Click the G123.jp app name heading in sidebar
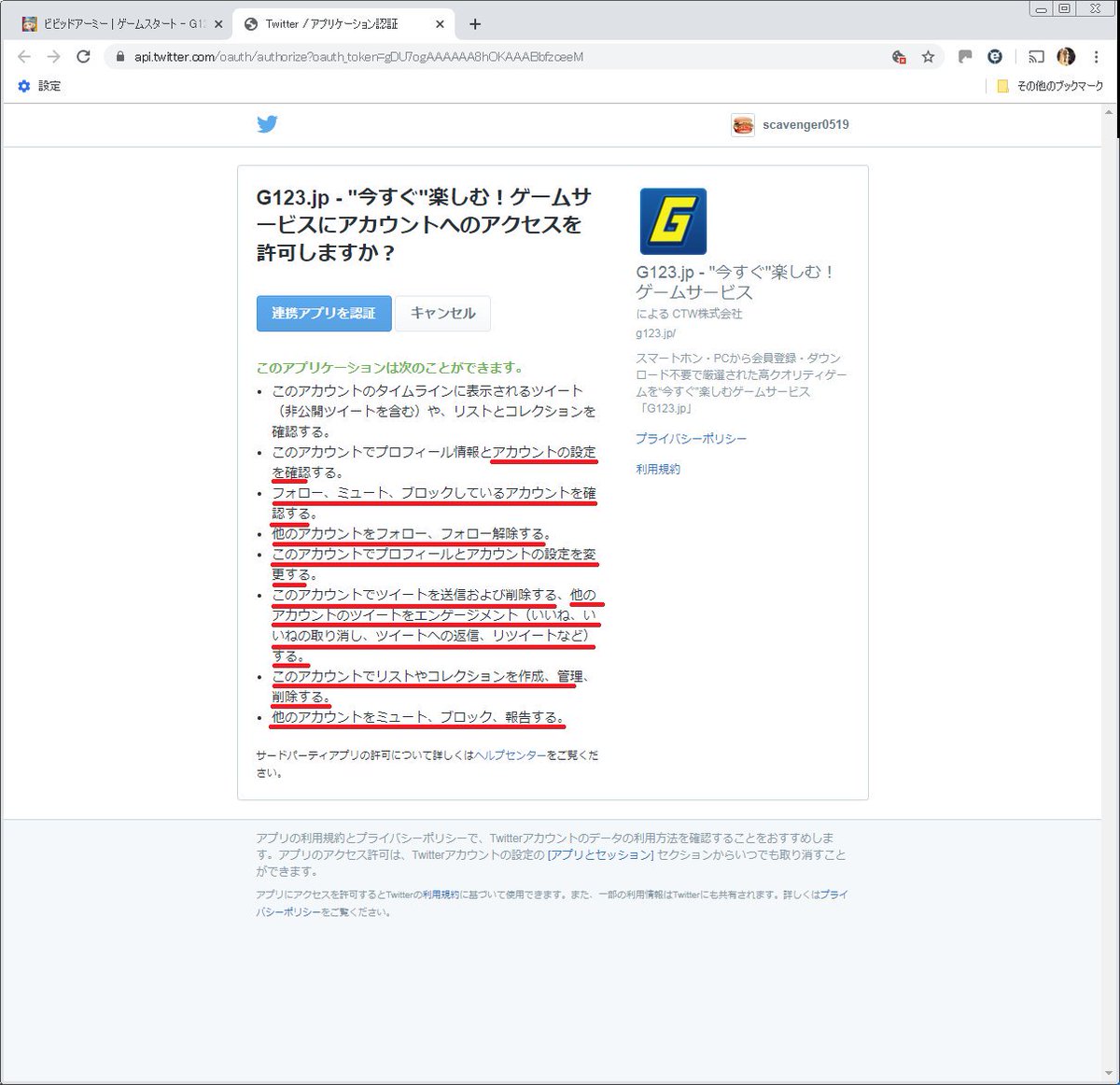Screen dimensions: 1120x1085 pyautogui.click(x=735, y=281)
